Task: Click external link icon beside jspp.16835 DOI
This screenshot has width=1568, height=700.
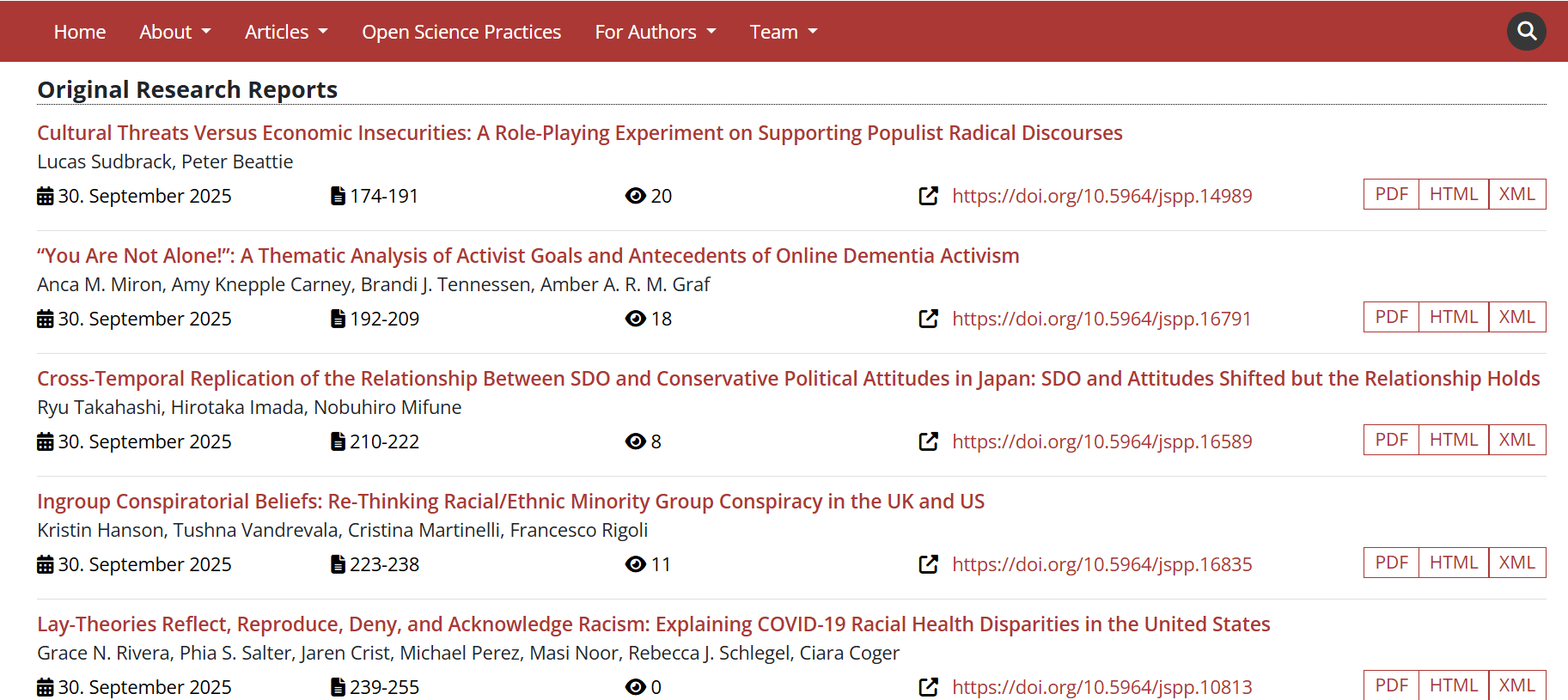Action: point(928,564)
